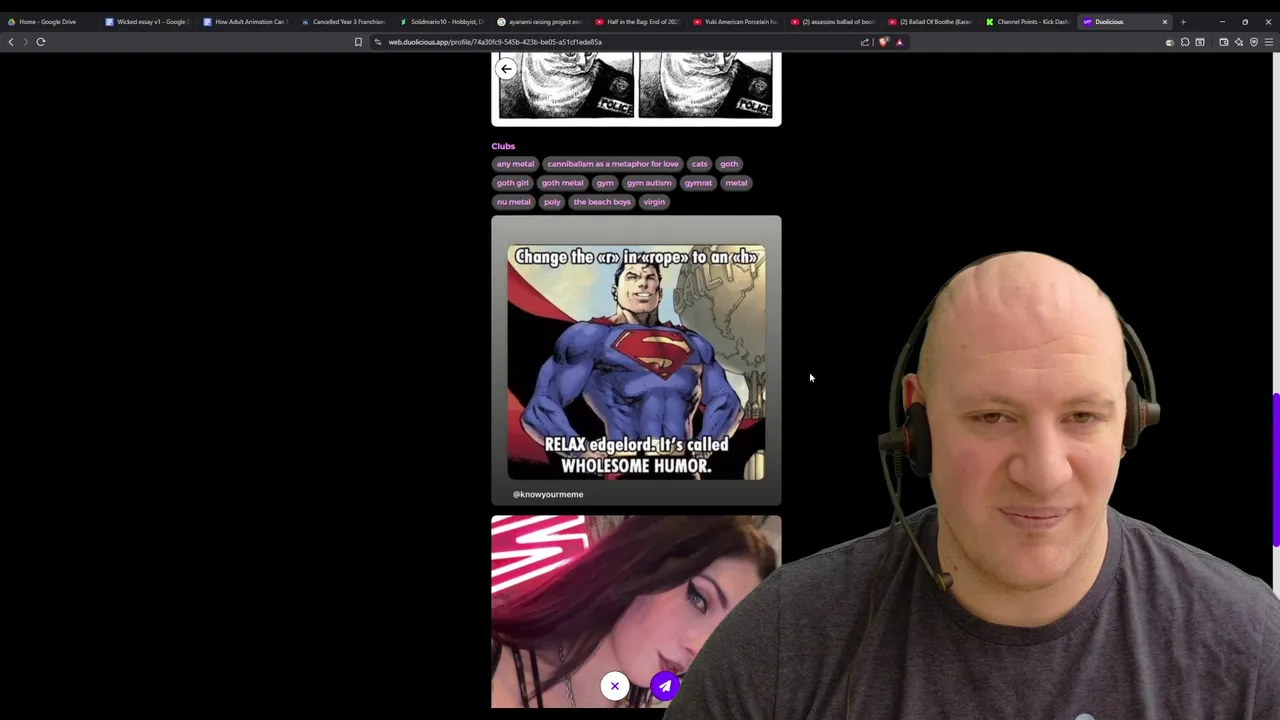This screenshot has width=1280, height=720.
Task: Click the browser back navigation arrow
Action: pyautogui.click(x=11, y=42)
